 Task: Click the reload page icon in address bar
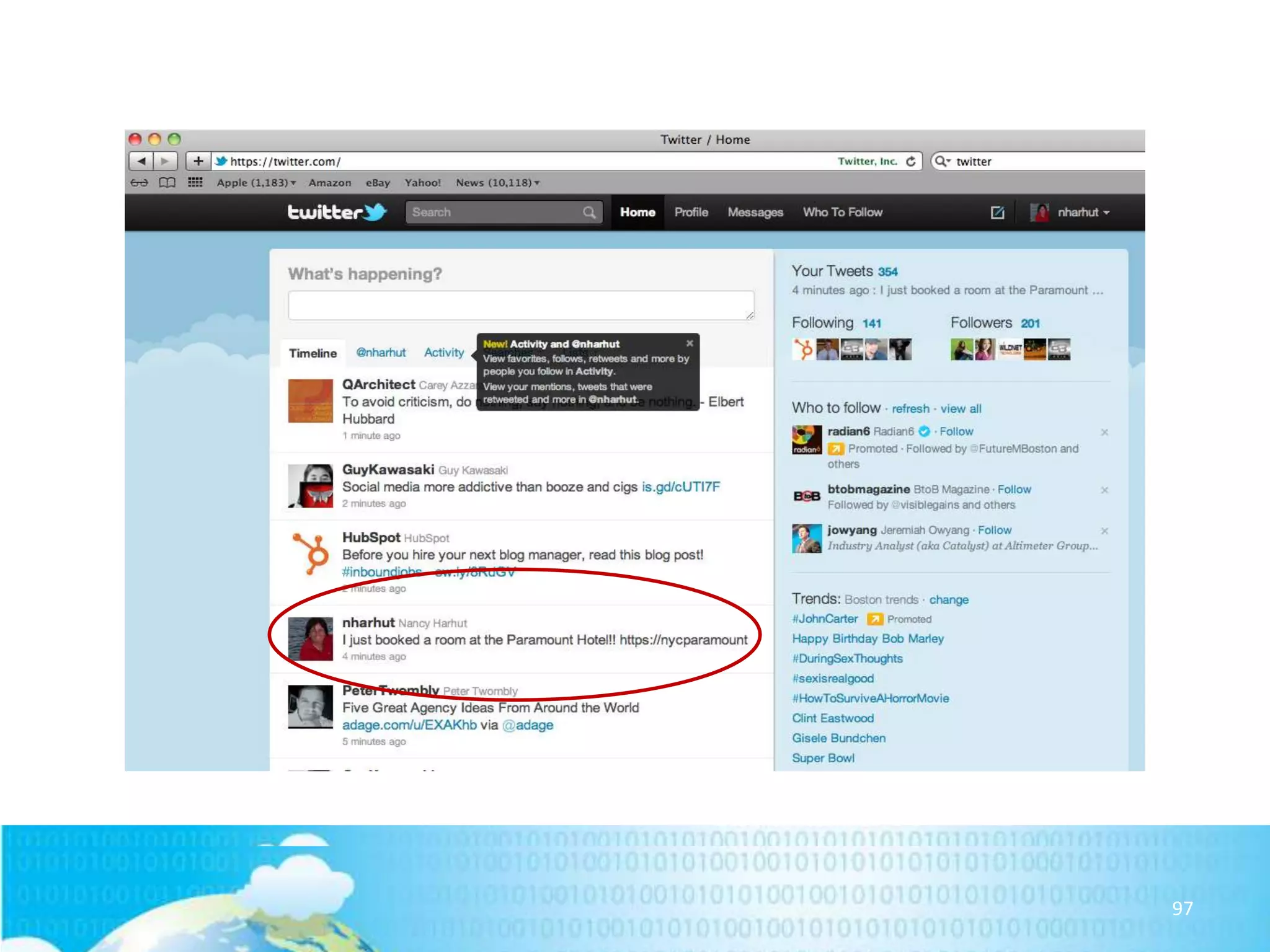click(910, 161)
